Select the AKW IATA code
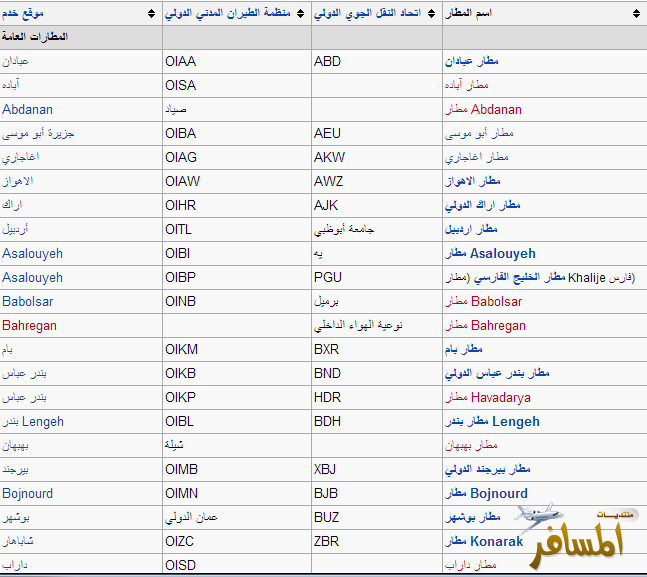The width and height of the screenshot is (647, 577). [329, 157]
